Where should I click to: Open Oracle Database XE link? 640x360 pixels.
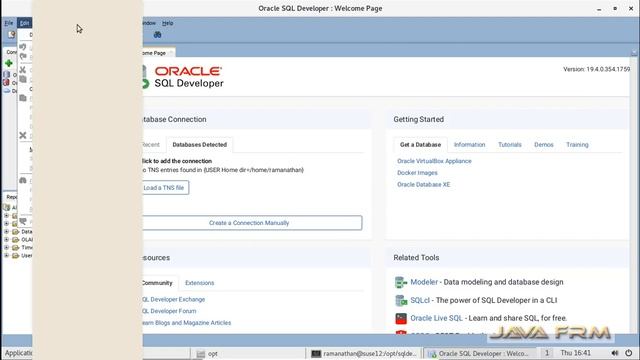[424, 184]
